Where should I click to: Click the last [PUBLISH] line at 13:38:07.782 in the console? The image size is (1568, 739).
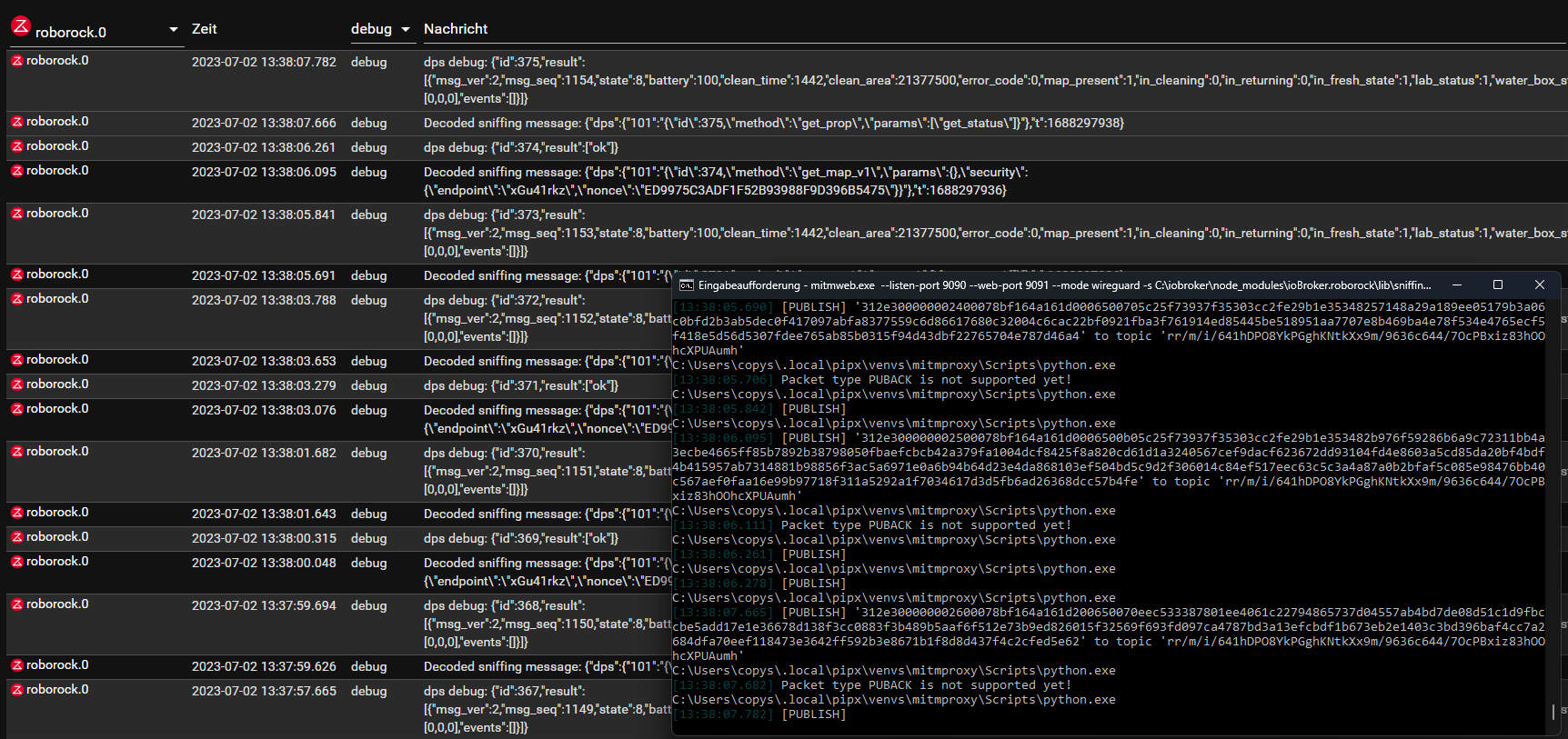point(760,714)
